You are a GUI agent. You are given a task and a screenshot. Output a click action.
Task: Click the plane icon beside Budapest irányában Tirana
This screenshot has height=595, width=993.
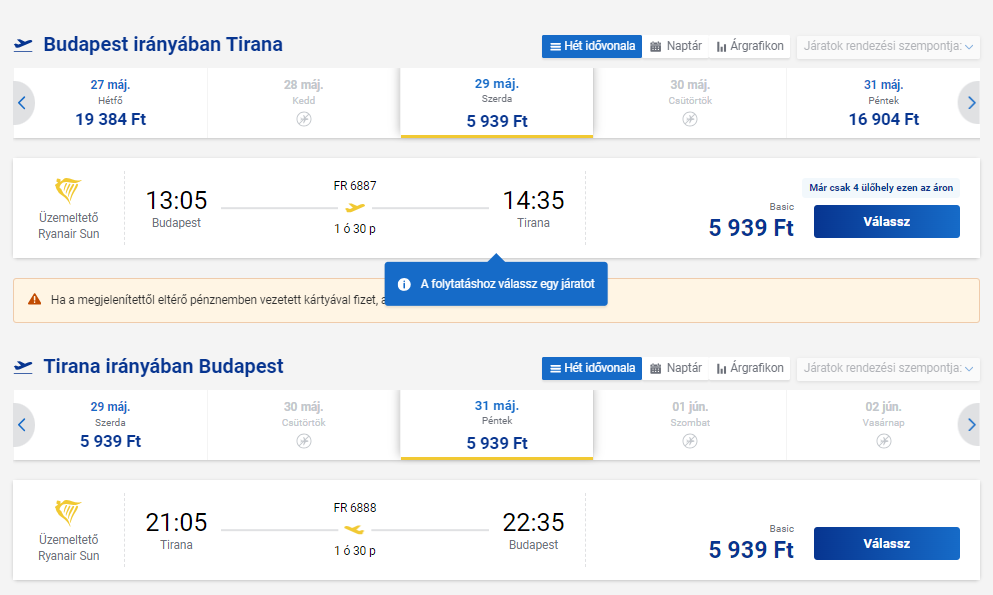(23, 44)
